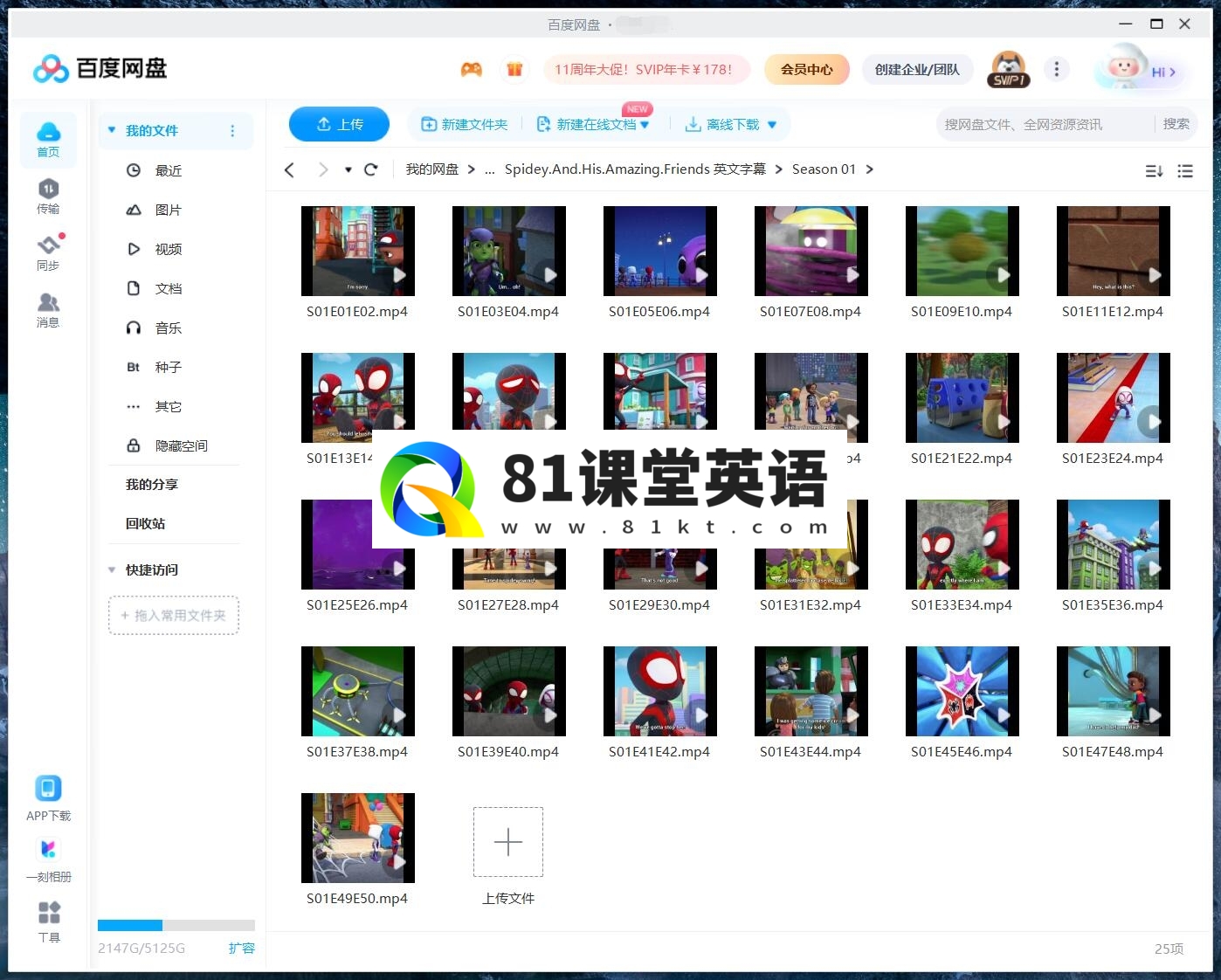Expand the collapsed breadcrumb ellipsis

coord(490,169)
